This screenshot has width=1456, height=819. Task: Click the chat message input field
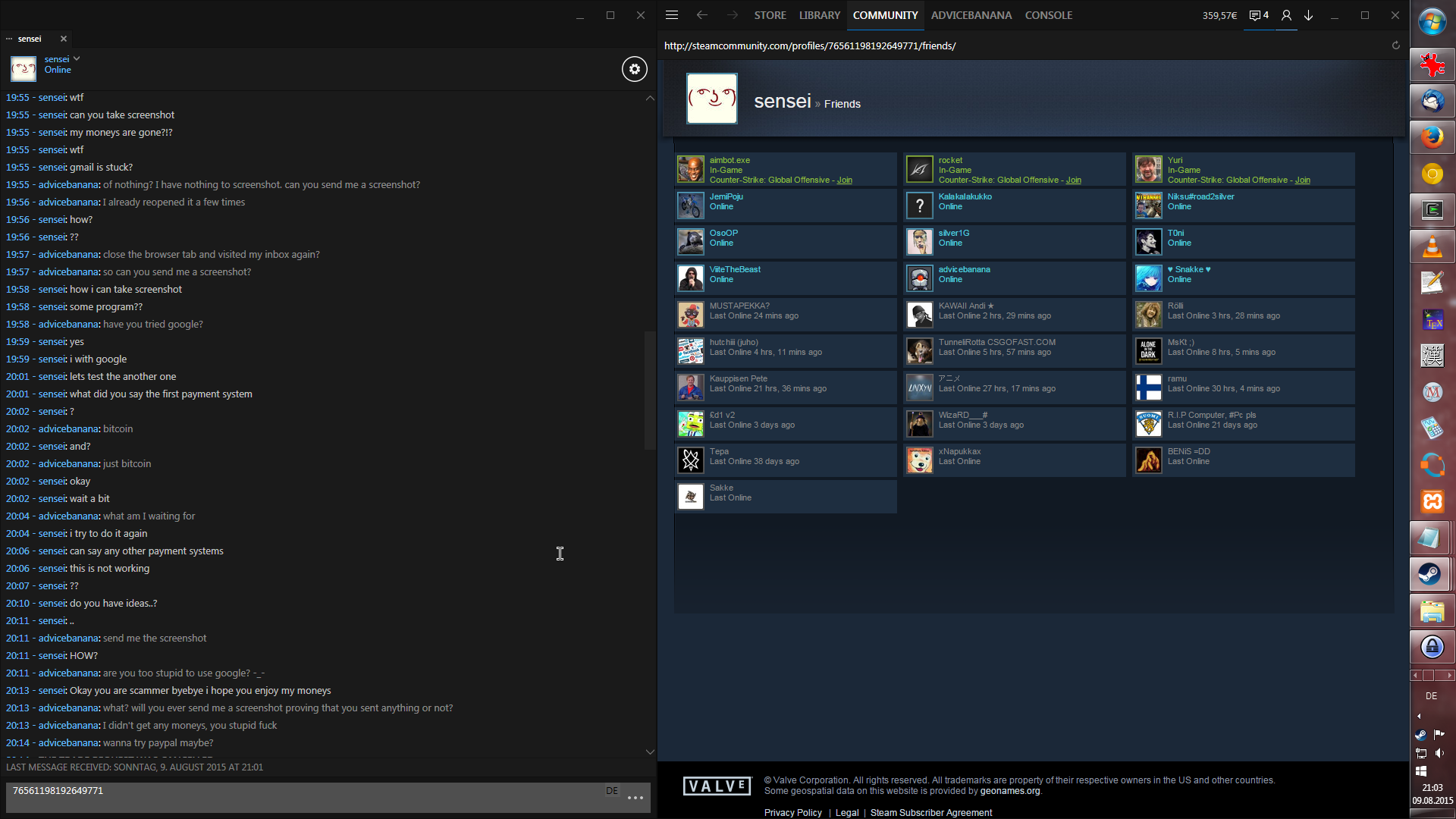(303, 796)
